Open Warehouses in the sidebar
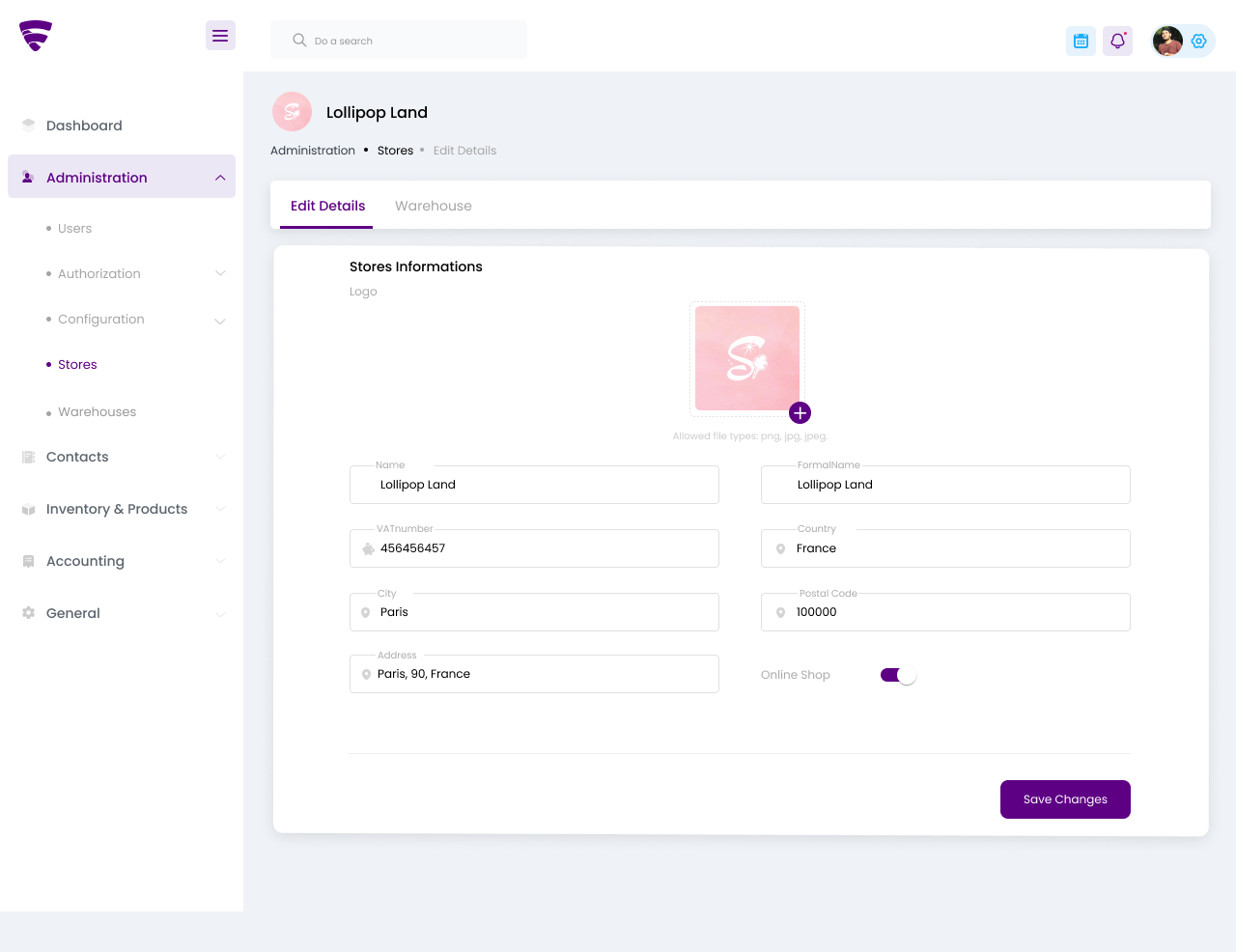Viewport: 1236px width, 952px height. (x=97, y=412)
